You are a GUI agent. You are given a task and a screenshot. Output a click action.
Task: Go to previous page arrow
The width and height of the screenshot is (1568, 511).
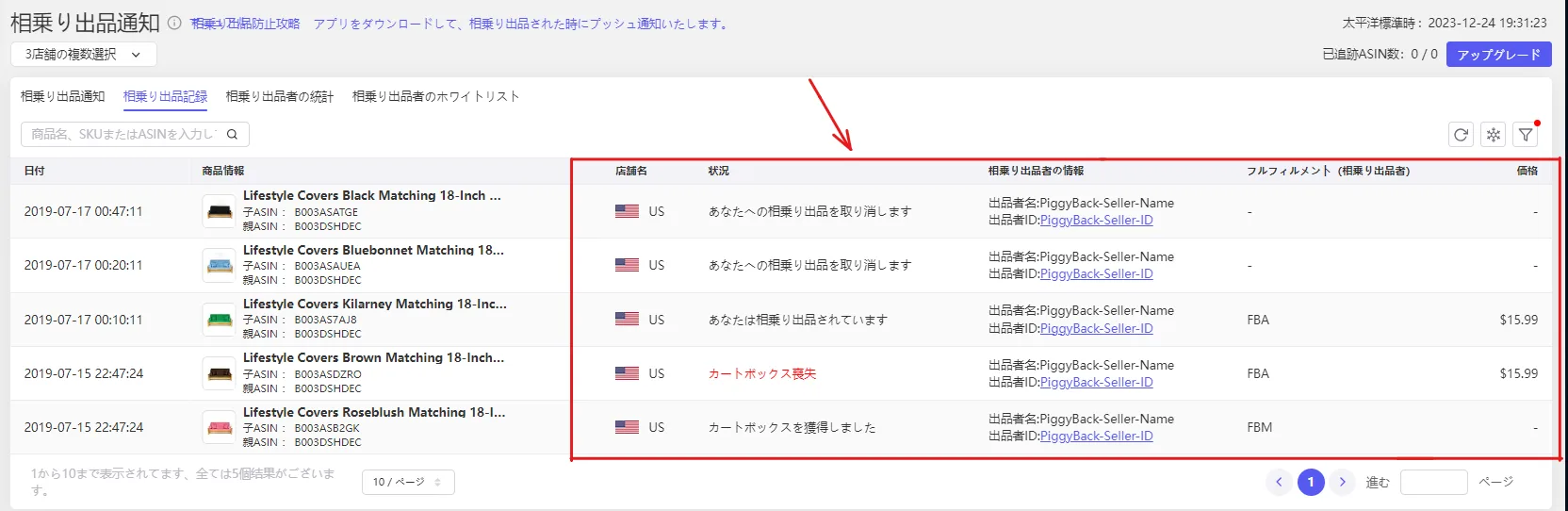(x=1279, y=482)
